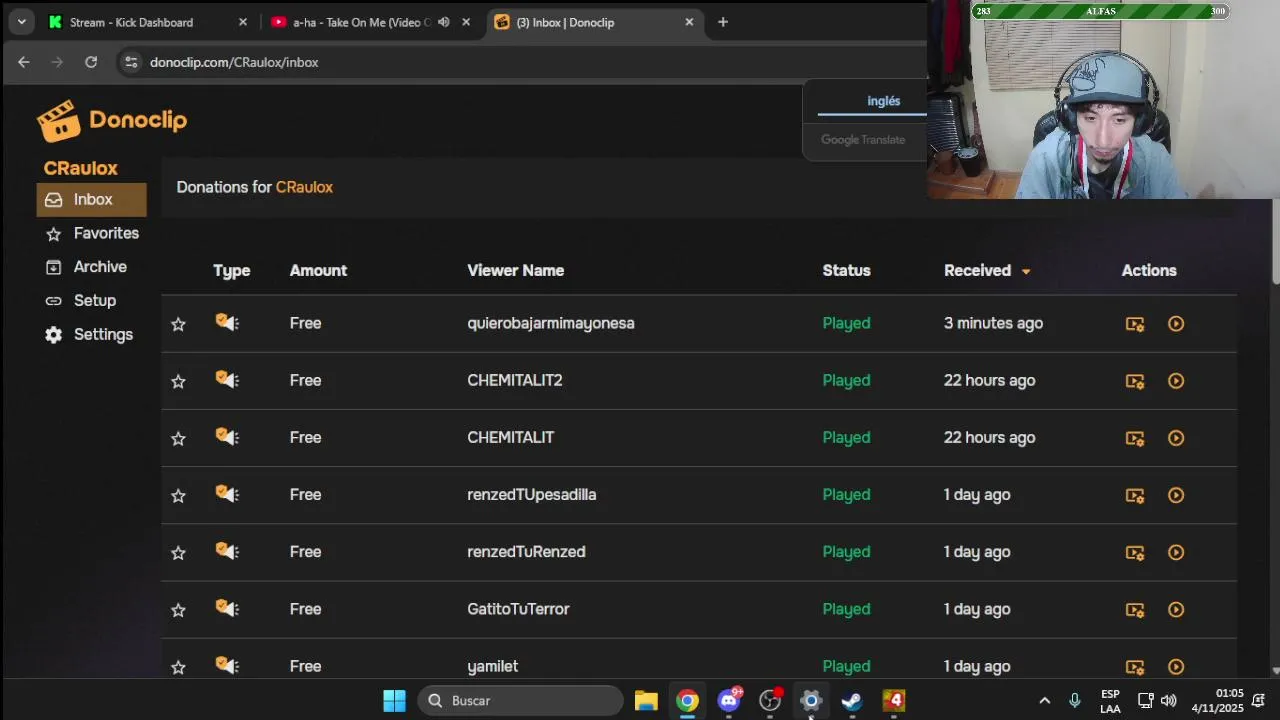
Task: Sort by the Amount column header
Action: 318,271
